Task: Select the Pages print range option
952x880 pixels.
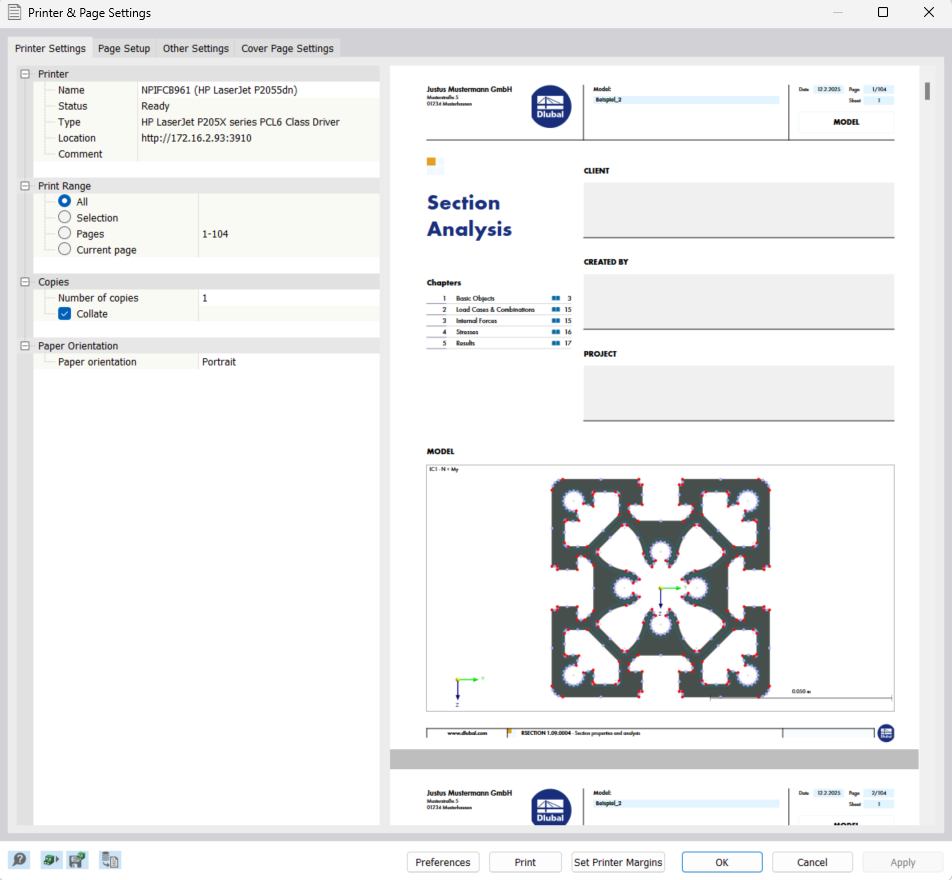Action: (64, 233)
